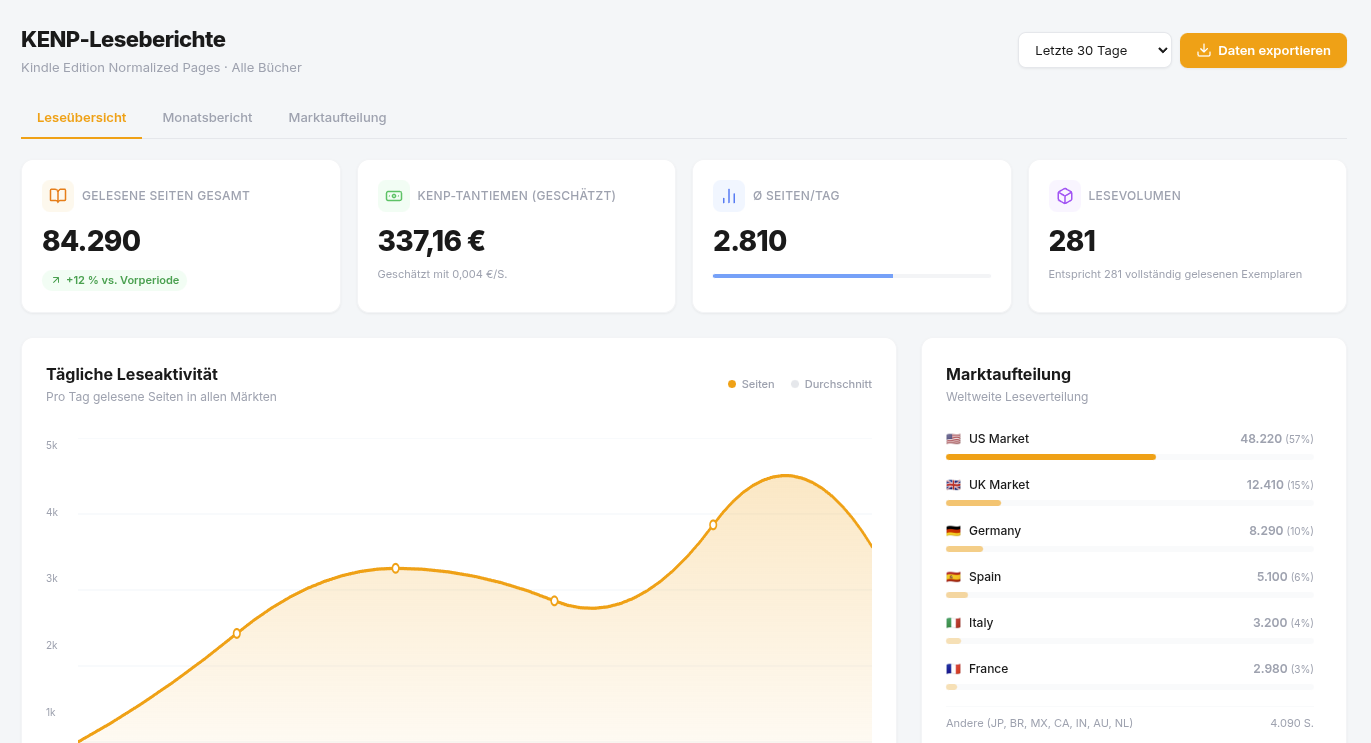Click the green banknote icon for KENP-Tantiemen
This screenshot has width=1371, height=743.
(x=394, y=196)
